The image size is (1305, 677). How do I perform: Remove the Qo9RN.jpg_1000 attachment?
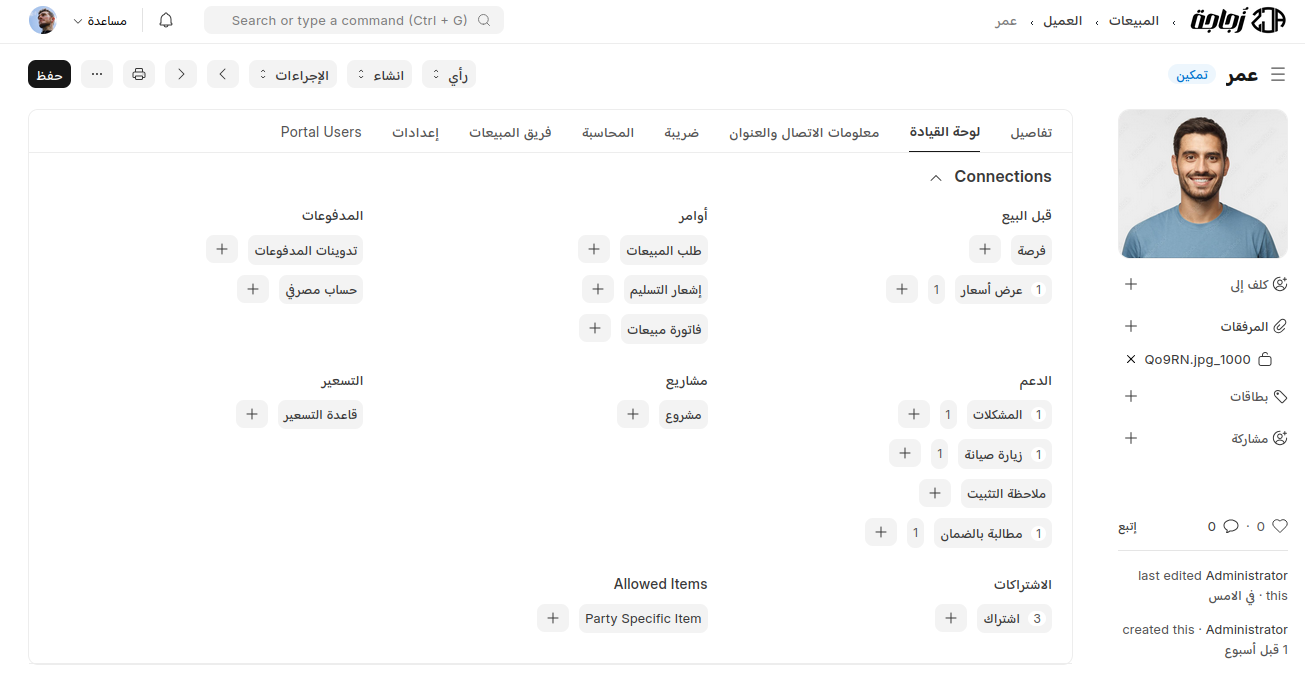[x=1131, y=359]
